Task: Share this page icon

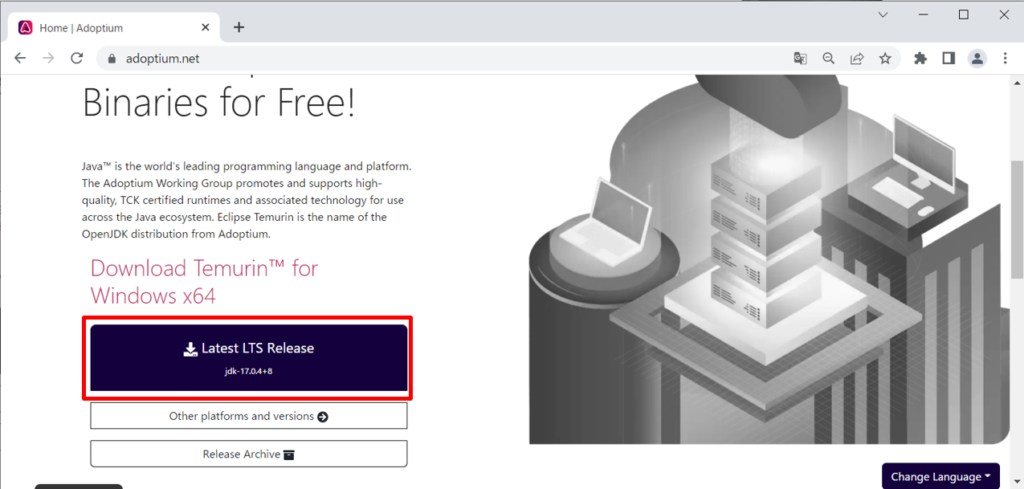Action: (856, 59)
